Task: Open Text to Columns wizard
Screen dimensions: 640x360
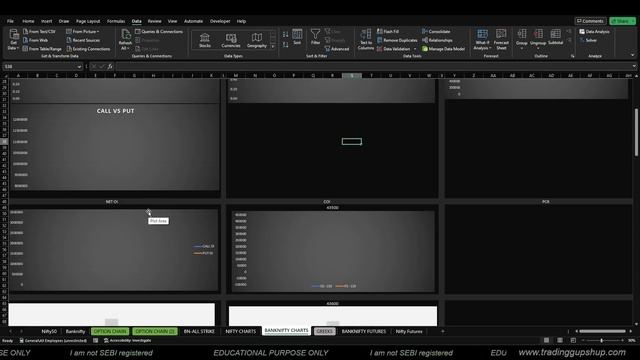Action: click(366, 40)
